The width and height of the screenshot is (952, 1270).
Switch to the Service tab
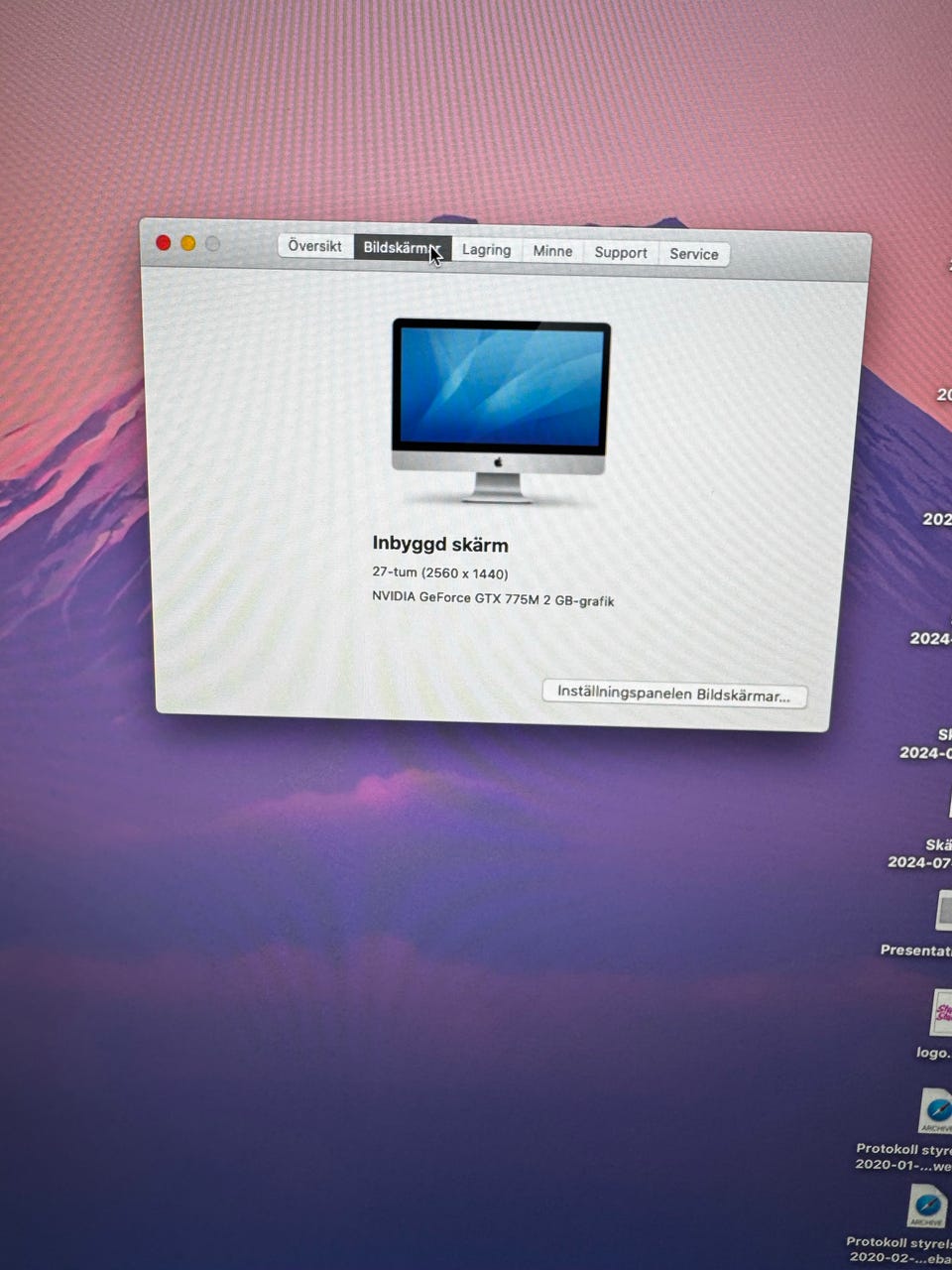pos(693,254)
